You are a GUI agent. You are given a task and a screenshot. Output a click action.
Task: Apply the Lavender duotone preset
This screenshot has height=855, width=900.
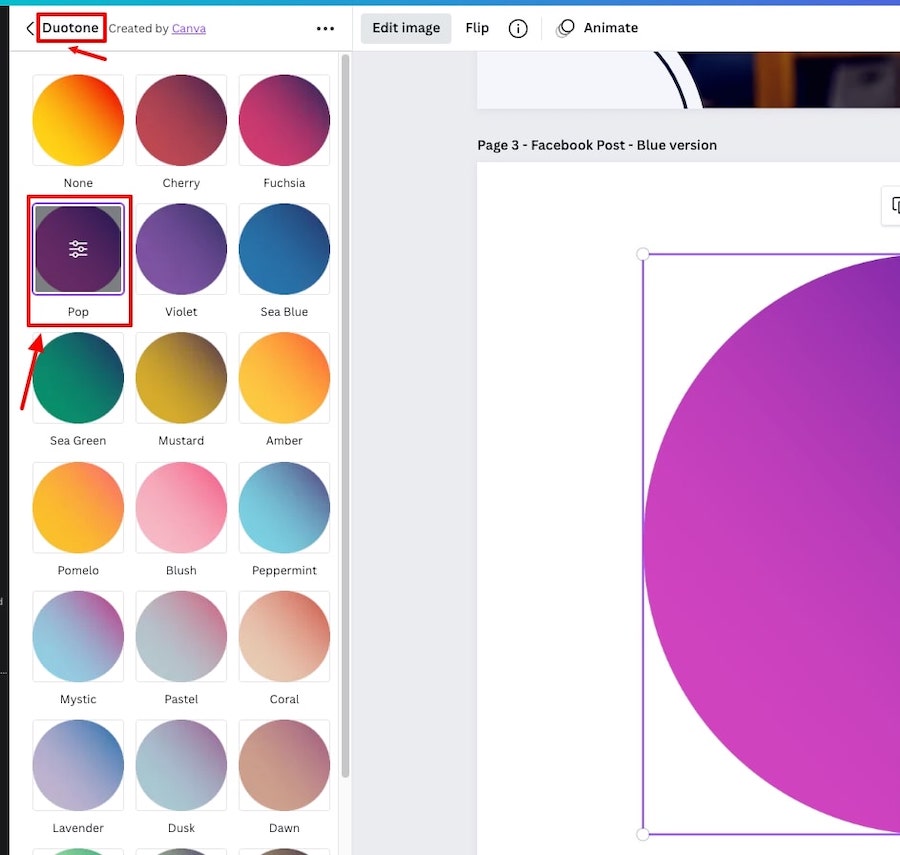tap(78, 765)
